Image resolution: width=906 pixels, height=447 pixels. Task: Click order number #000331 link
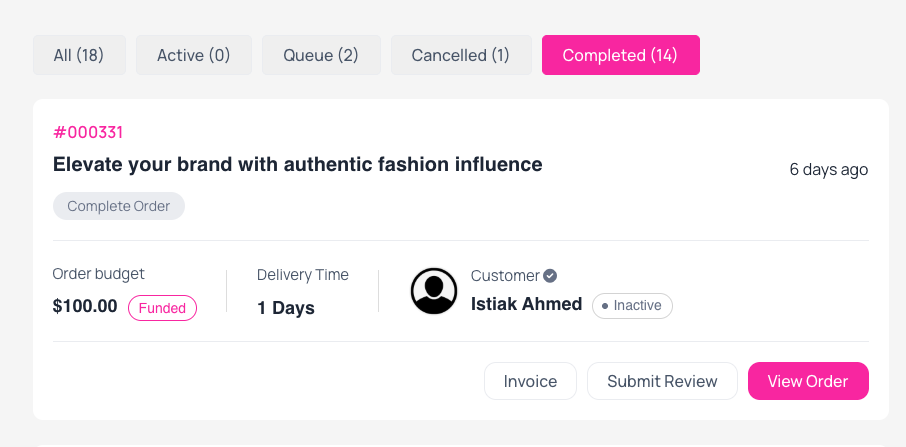[88, 133]
